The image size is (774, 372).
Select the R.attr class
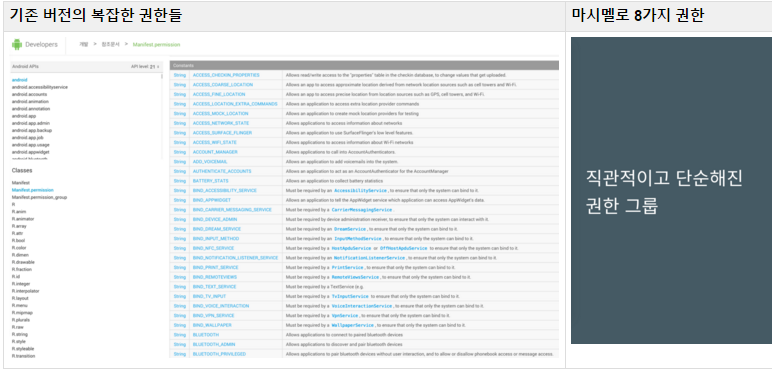click(18, 233)
